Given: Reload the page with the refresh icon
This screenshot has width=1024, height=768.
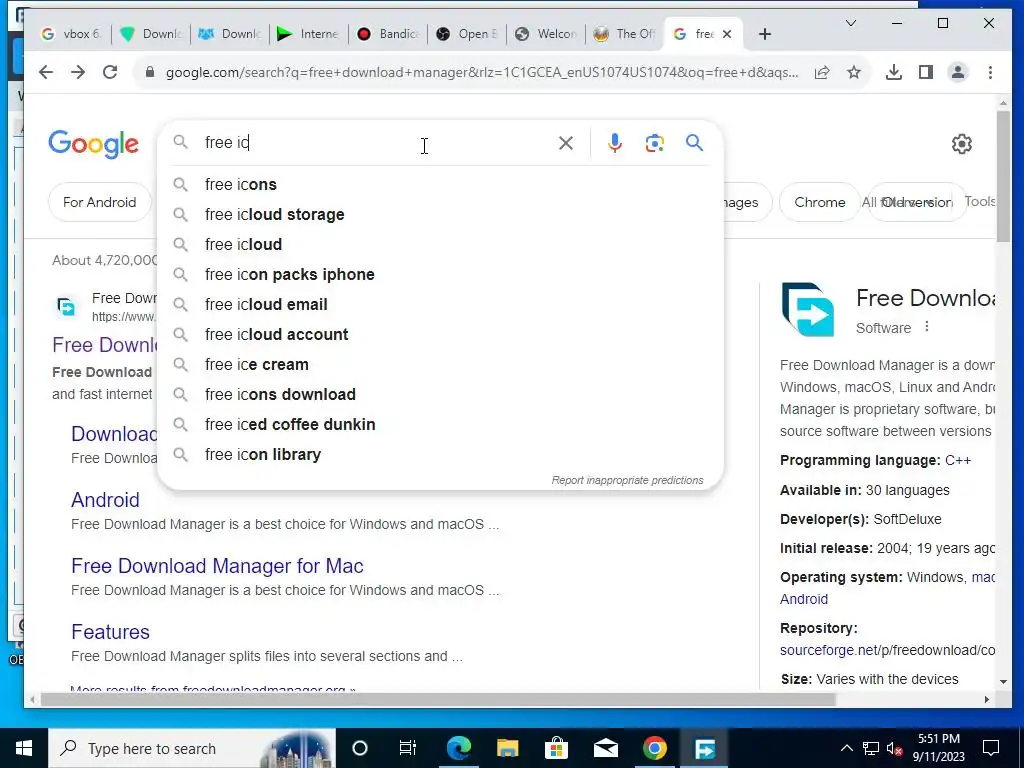Looking at the screenshot, I should (x=110, y=72).
